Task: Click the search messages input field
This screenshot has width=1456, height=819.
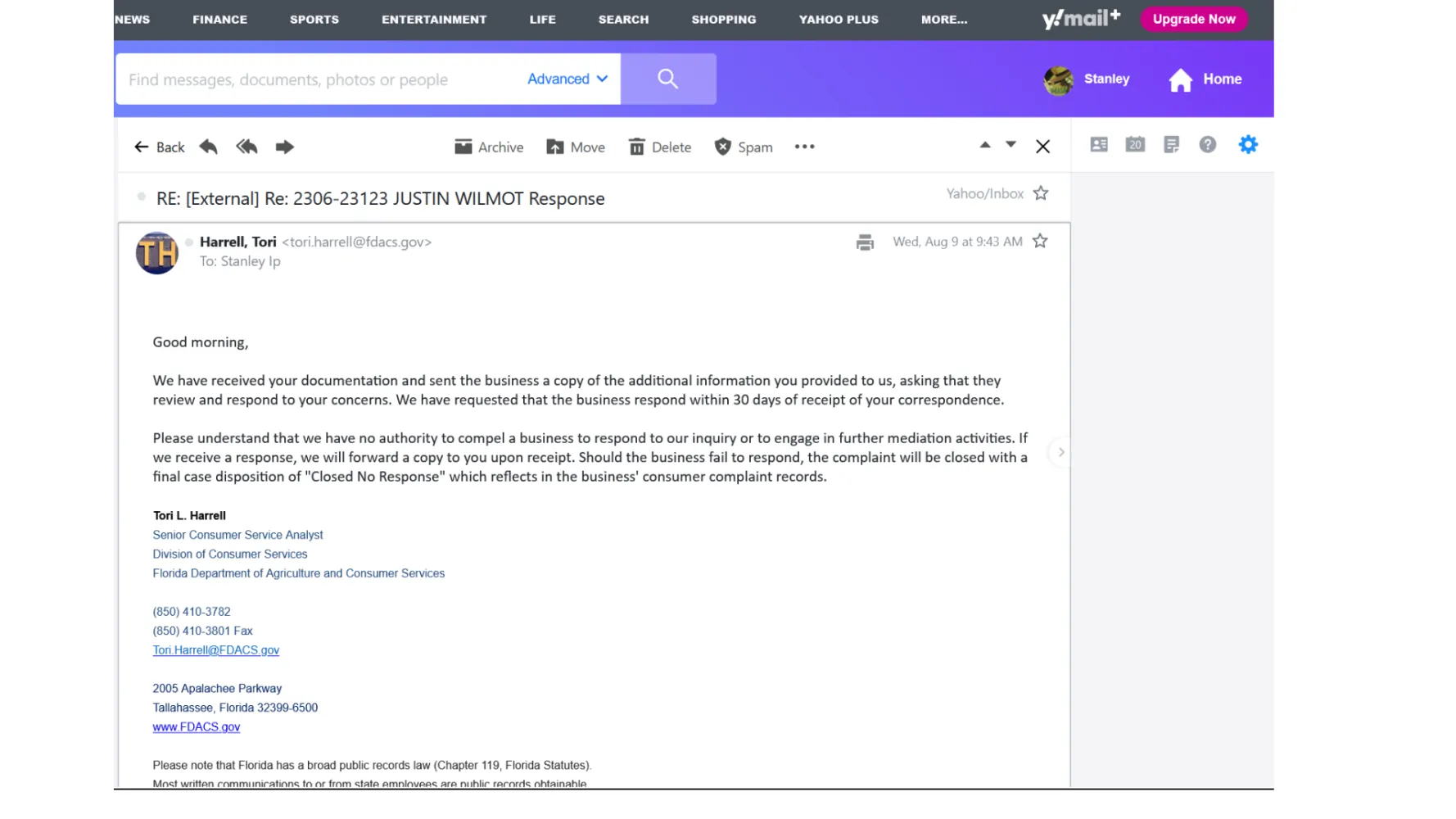Action: pos(319,79)
